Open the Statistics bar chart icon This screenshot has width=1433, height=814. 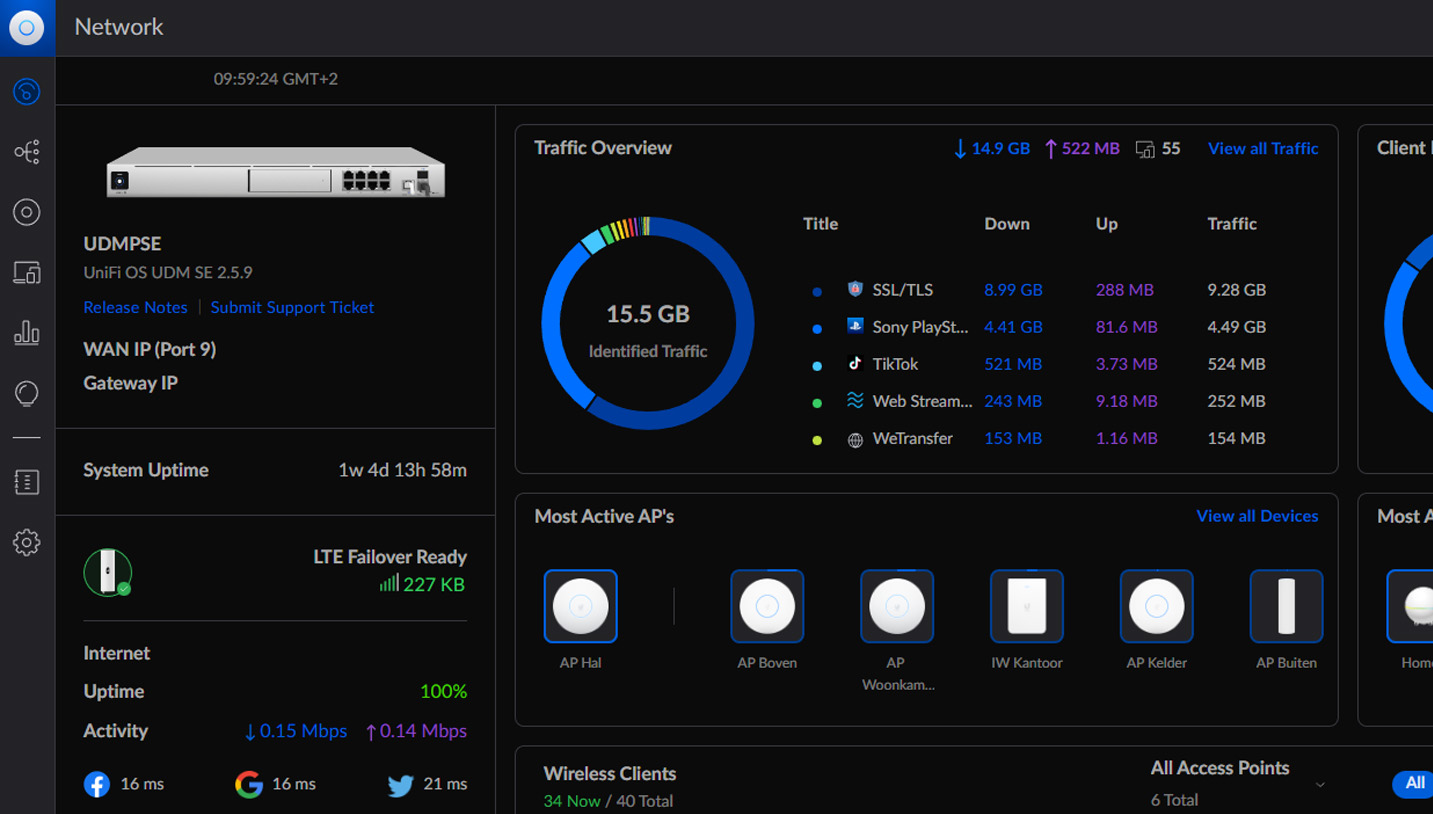[x=27, y=332]
